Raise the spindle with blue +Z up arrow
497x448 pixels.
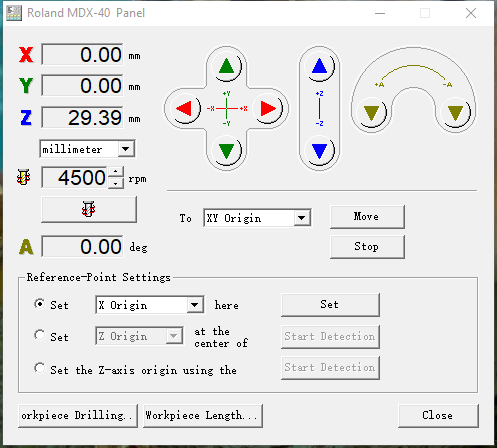click(319, 66)
